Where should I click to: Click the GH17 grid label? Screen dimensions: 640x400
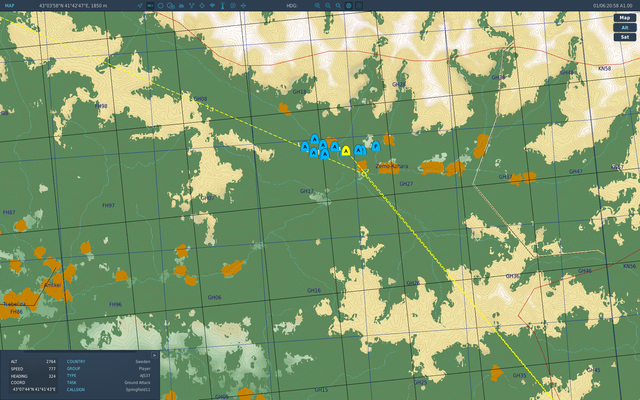(x=307, y=191)
